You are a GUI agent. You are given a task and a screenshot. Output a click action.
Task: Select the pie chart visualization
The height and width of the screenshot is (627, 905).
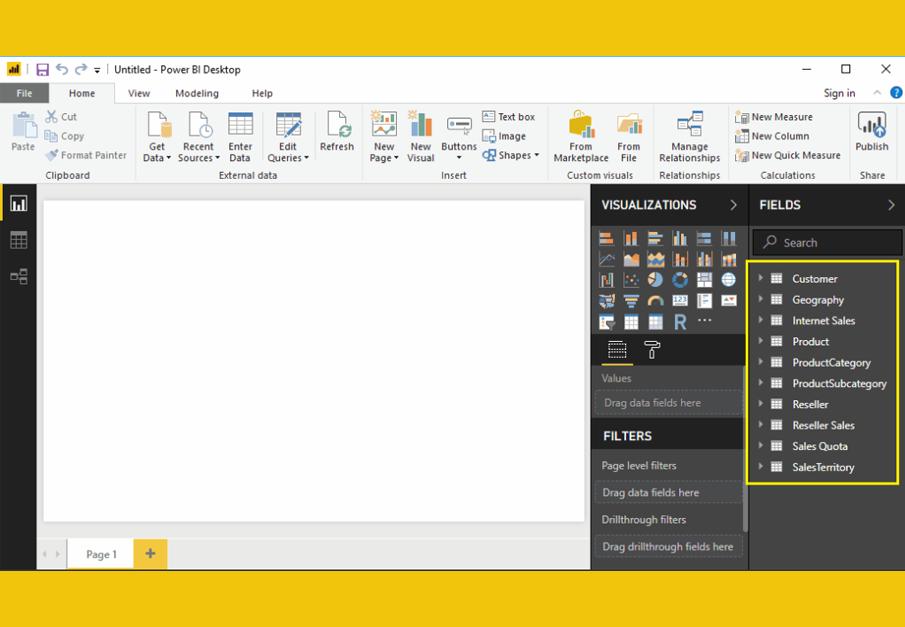(x=655, y=280)
